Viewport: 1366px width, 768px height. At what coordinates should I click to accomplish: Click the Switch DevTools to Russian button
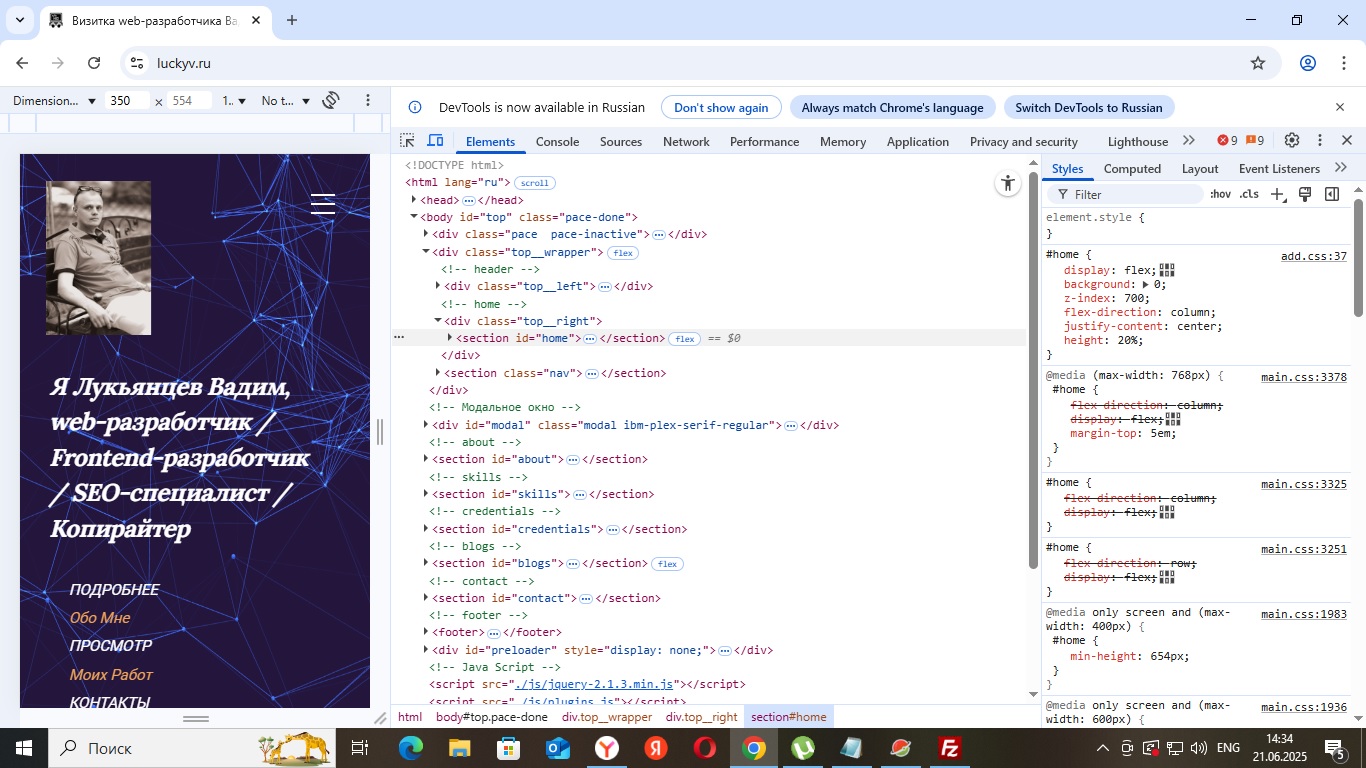[x=1088, y=108]
